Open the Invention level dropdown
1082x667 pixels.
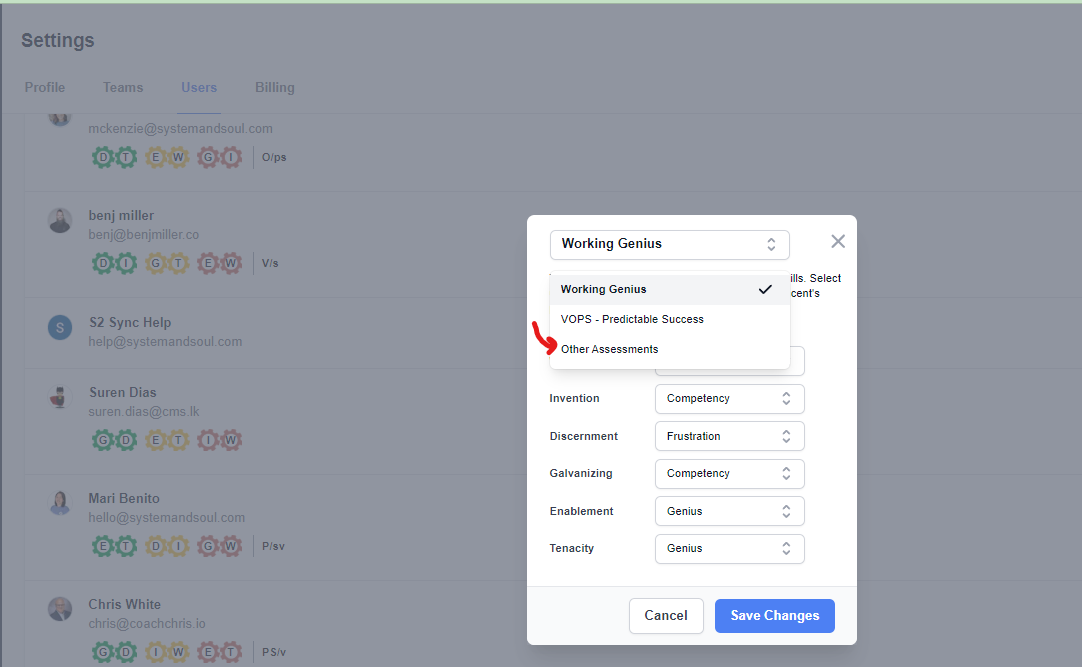pos(729,399)
